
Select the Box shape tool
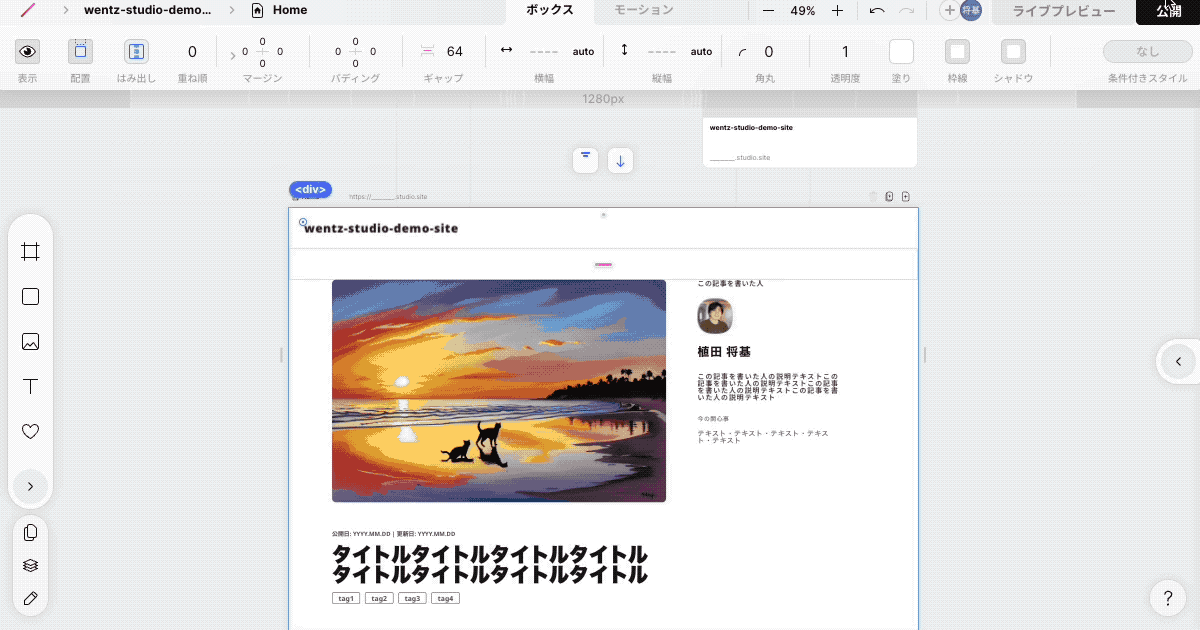point(30,296)
